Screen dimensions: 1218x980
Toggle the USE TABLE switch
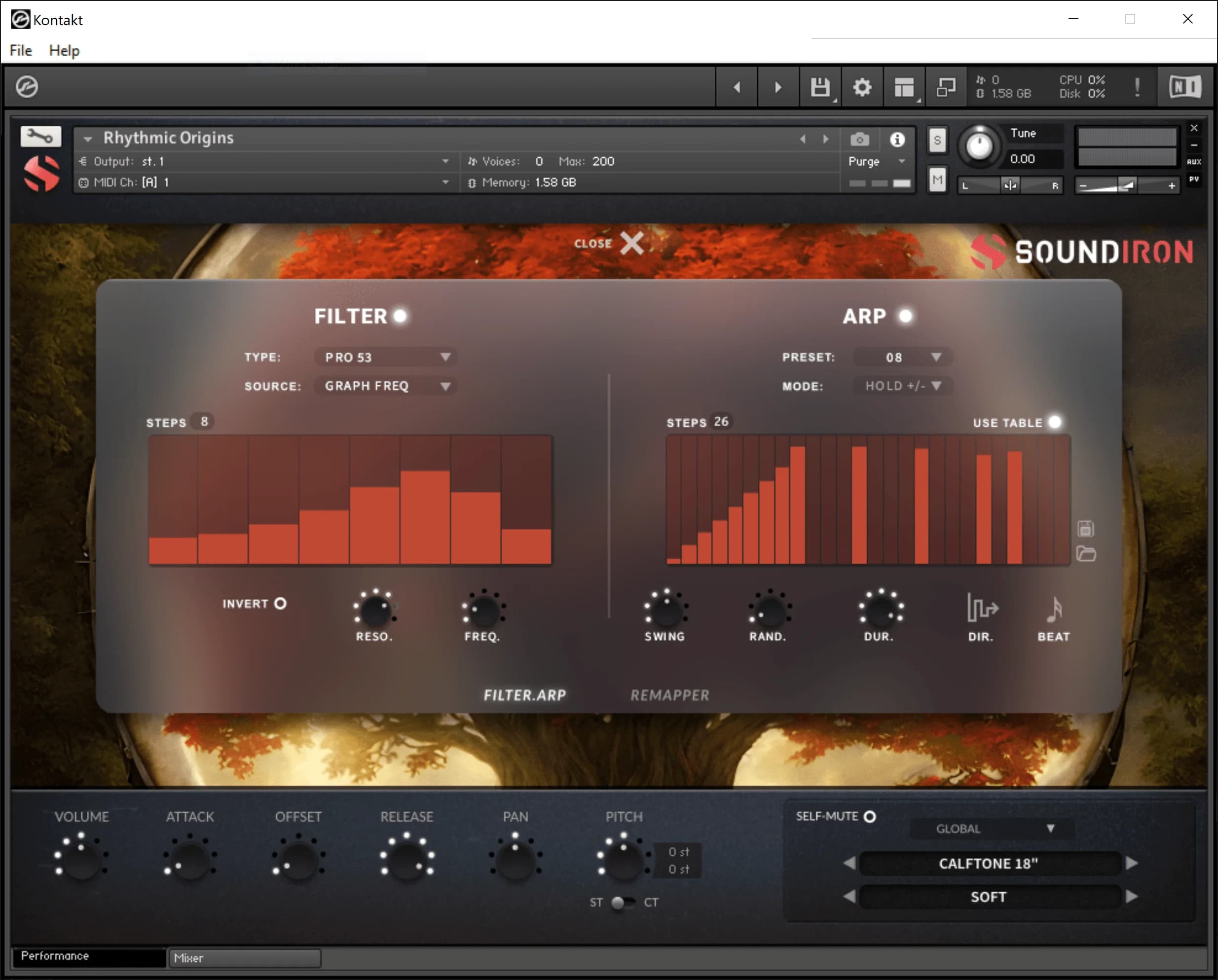[x=1054, y=422]
